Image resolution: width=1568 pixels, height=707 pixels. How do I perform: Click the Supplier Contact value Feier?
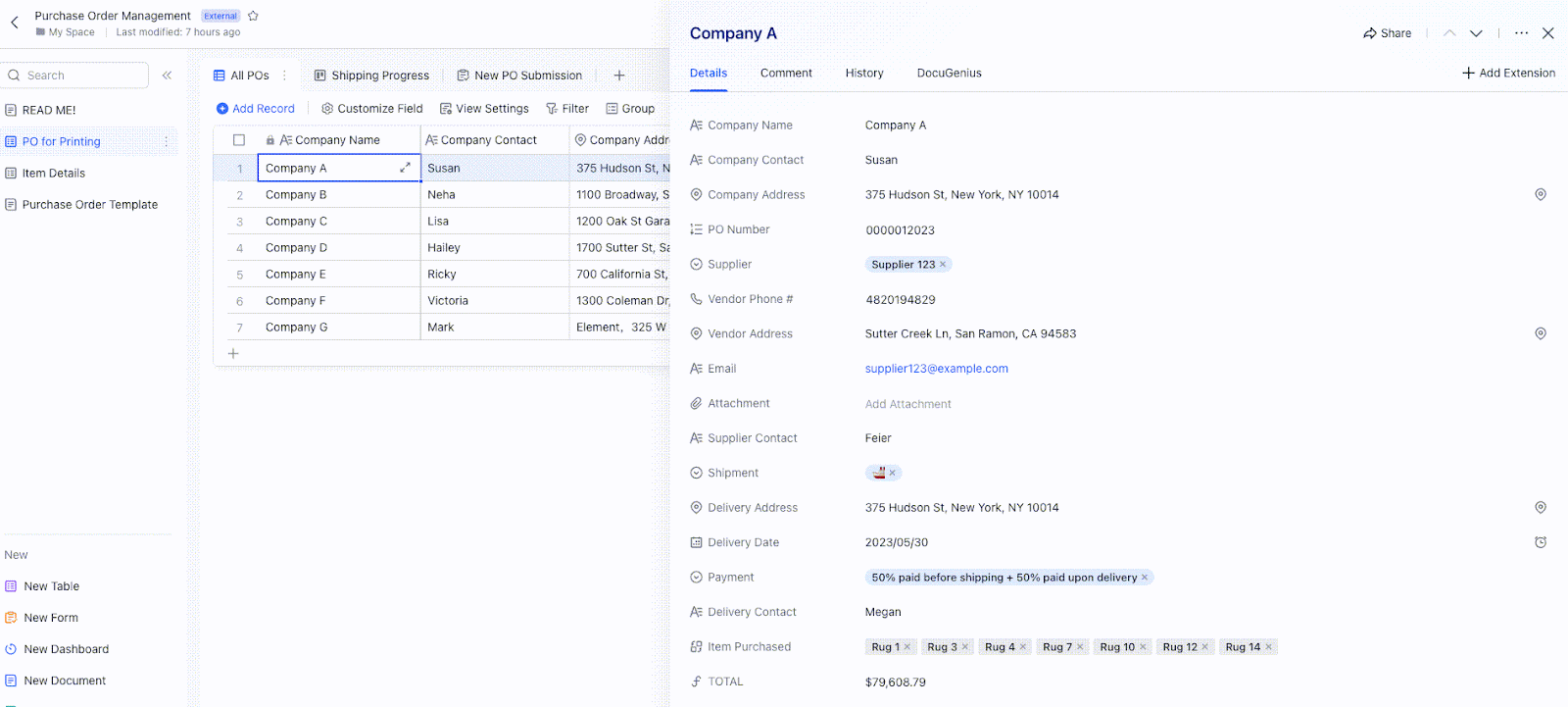coord(878,438)
